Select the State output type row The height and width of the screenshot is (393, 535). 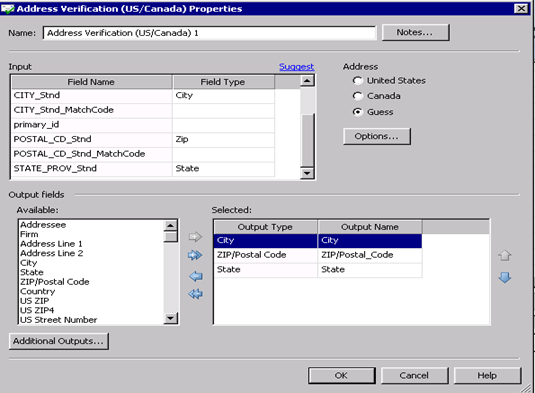265,270
